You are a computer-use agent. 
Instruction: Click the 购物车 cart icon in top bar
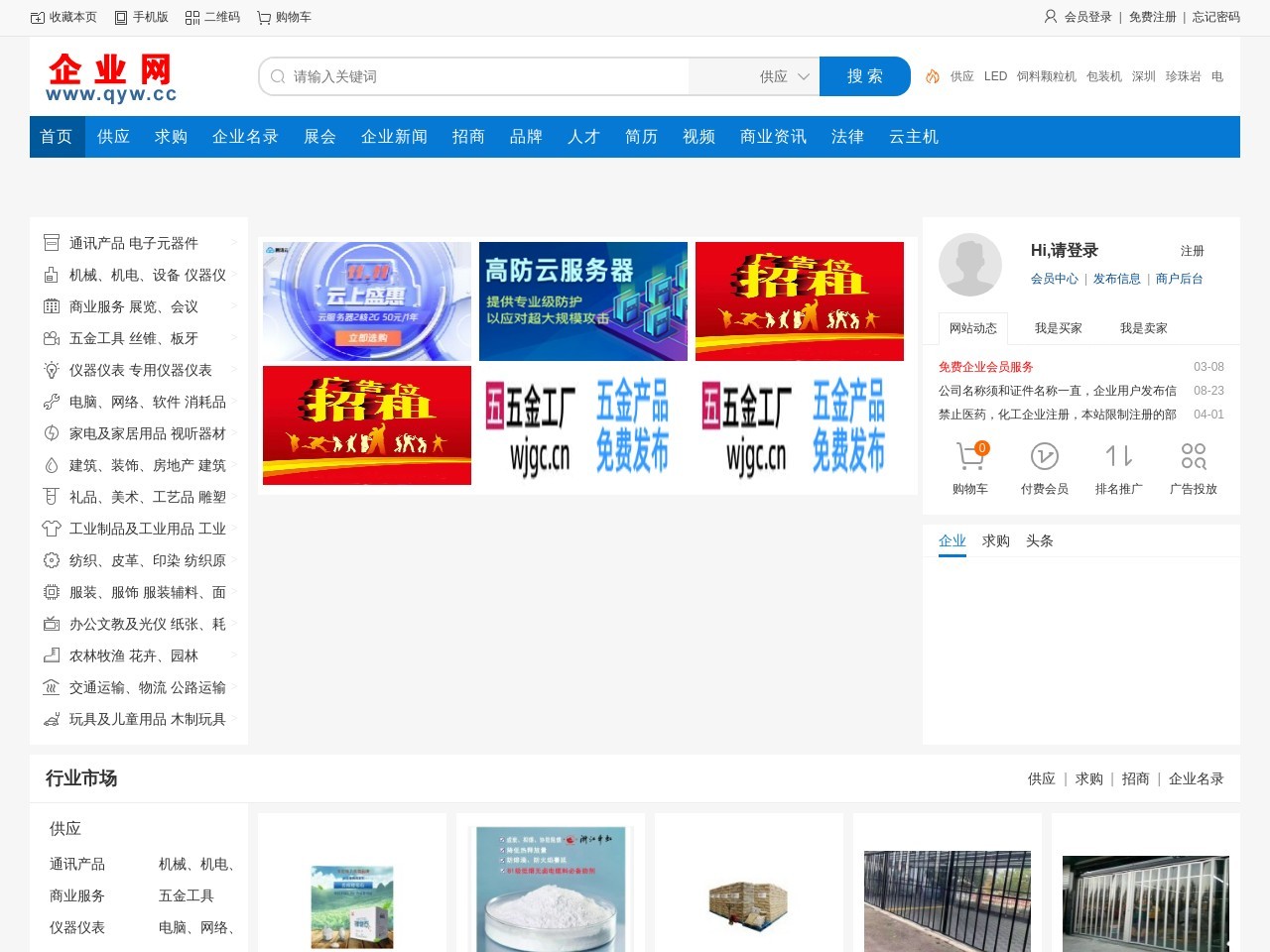click(264, 18)
